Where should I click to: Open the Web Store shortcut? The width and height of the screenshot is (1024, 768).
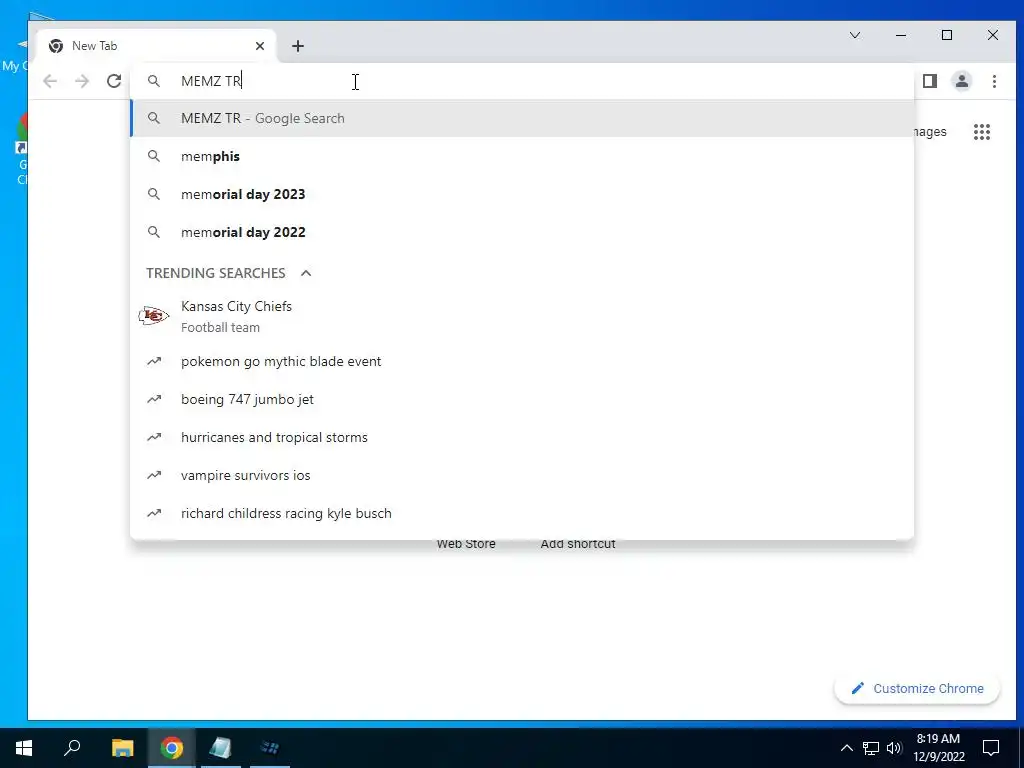[x=466, y=543]
